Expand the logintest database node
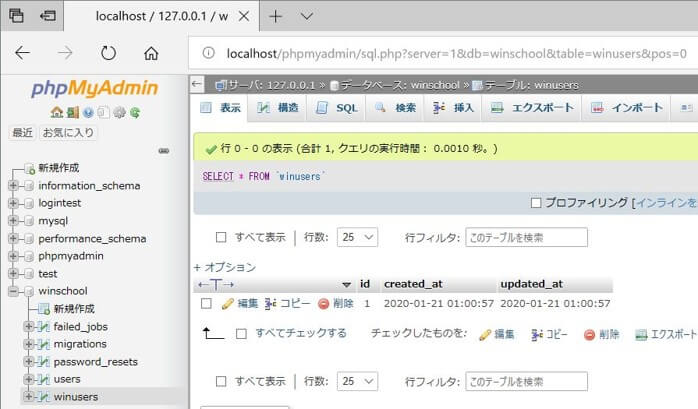698x409 pixels. click(13, 203)
